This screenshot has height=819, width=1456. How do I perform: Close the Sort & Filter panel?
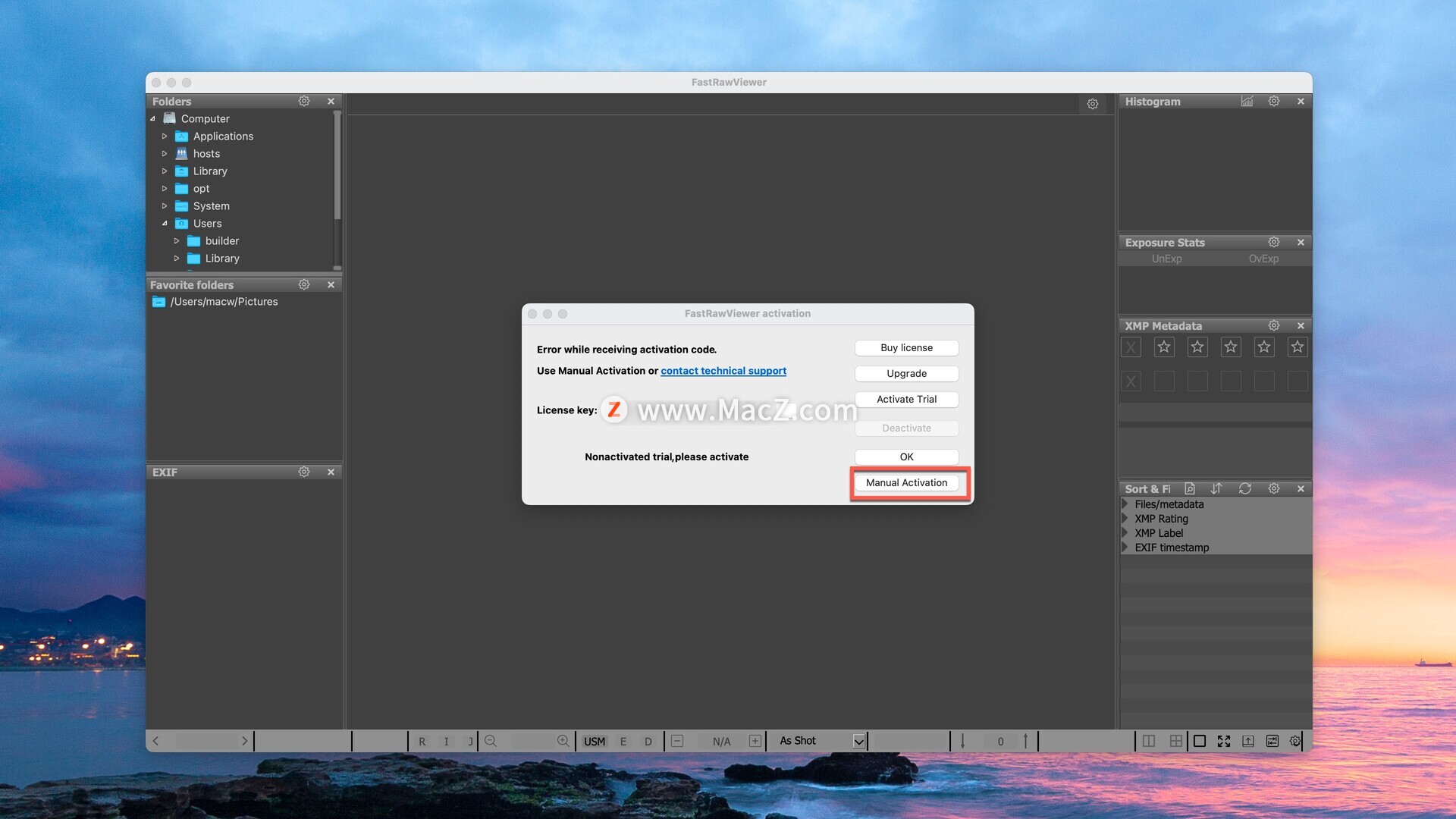point(1301,488)
